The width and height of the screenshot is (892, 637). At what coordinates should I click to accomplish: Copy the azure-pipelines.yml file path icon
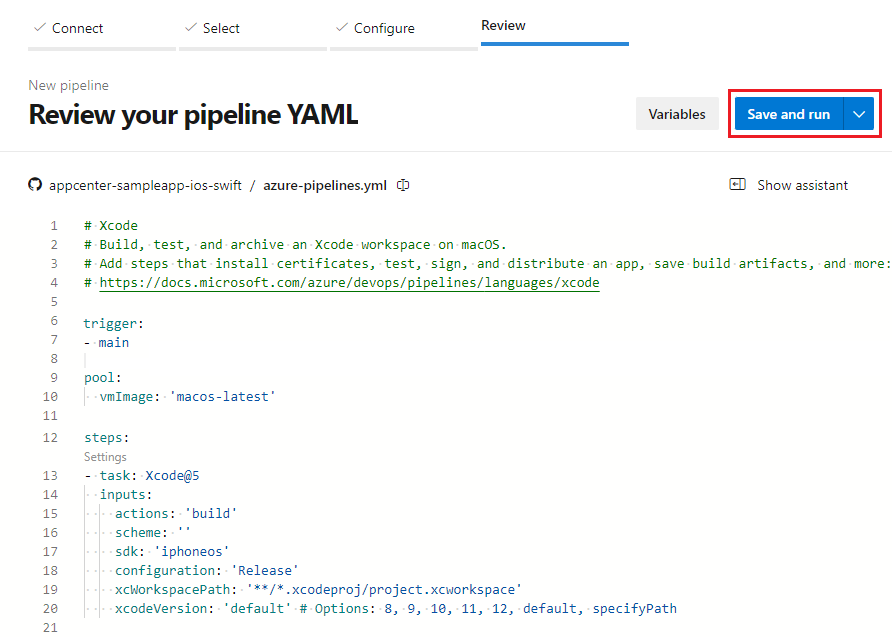(x=402, y=184)
